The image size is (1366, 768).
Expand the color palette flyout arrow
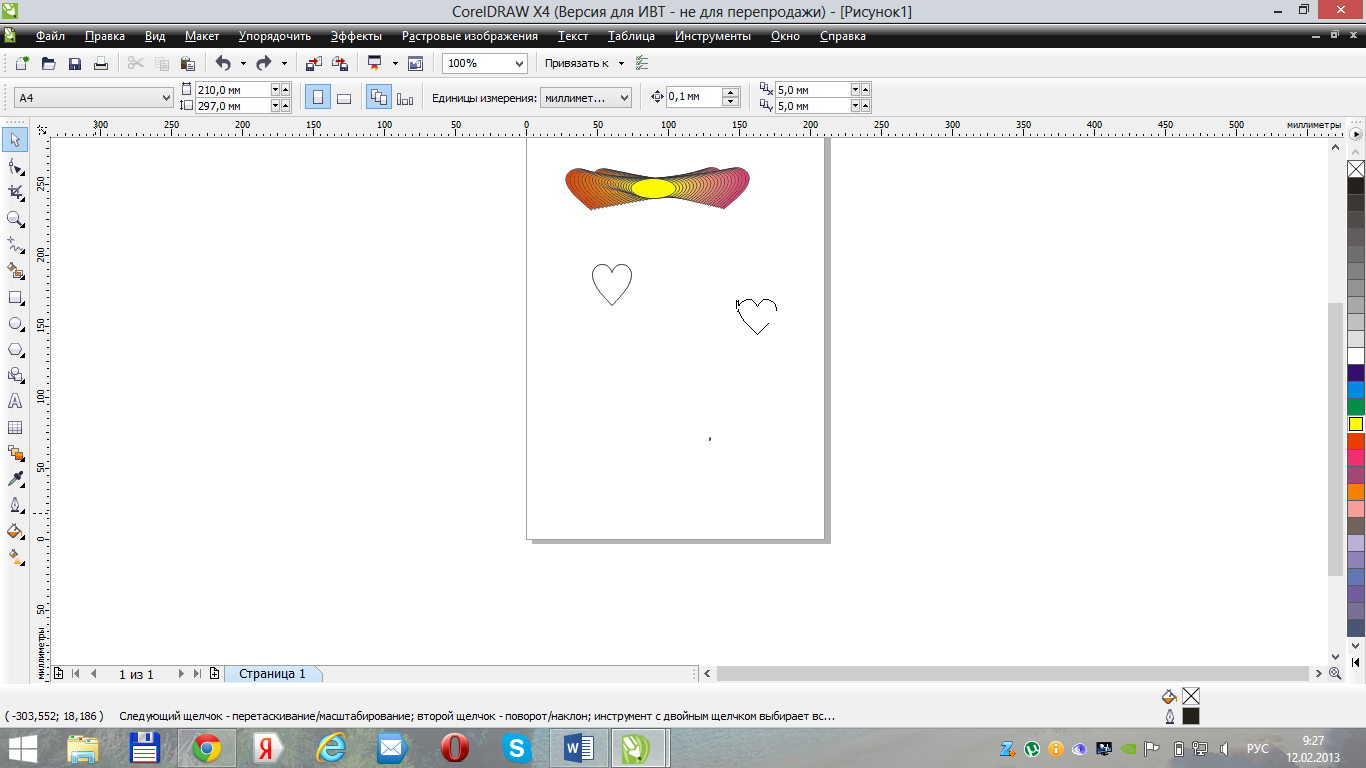pyautogui.click(x=1356, y=133)
